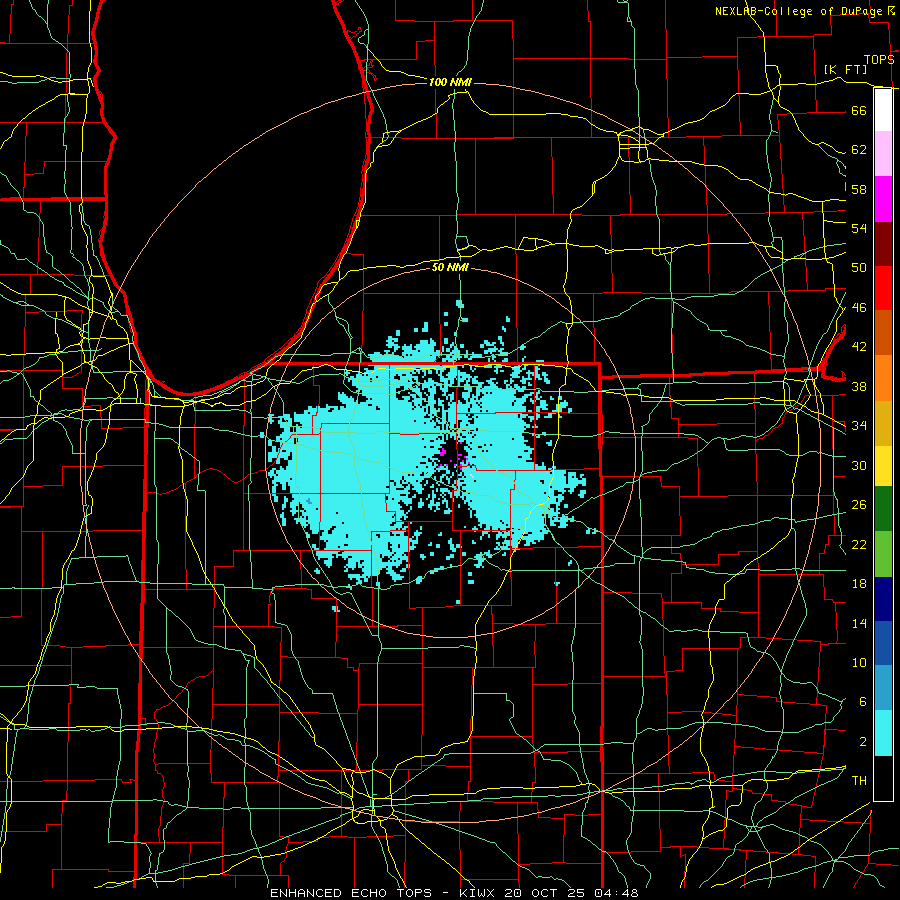The height and width of the screenshot is (900, 900).
Task: Click the magenta echo core near radar center
Action: pos(443,452)
